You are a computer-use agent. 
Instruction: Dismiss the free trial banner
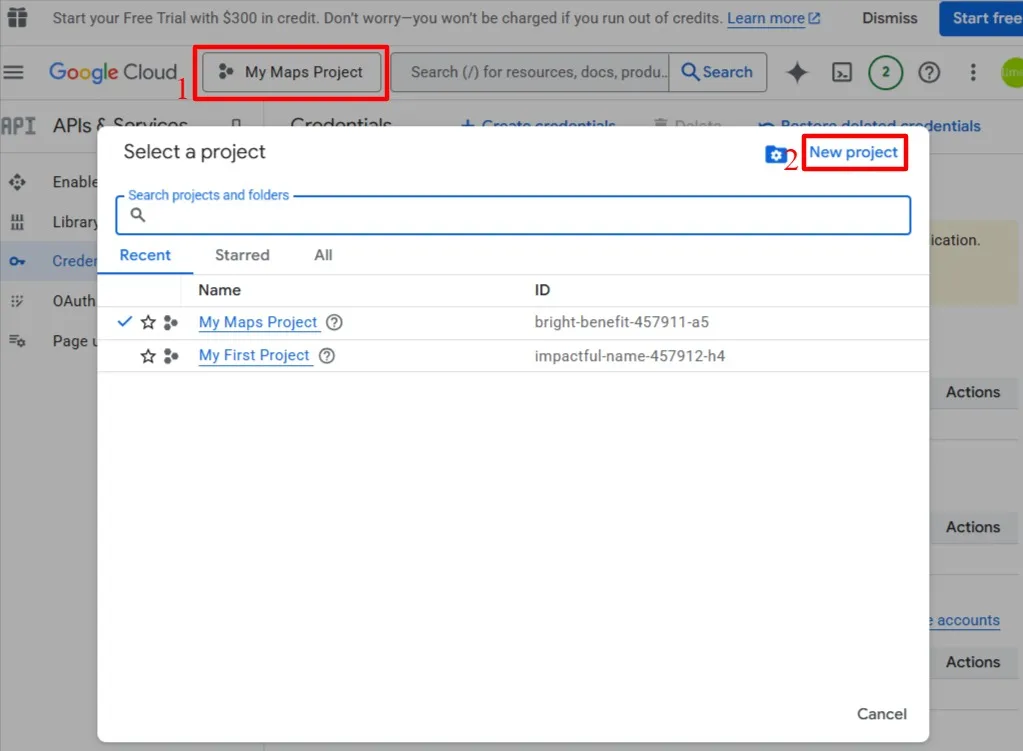pos(889,18)
